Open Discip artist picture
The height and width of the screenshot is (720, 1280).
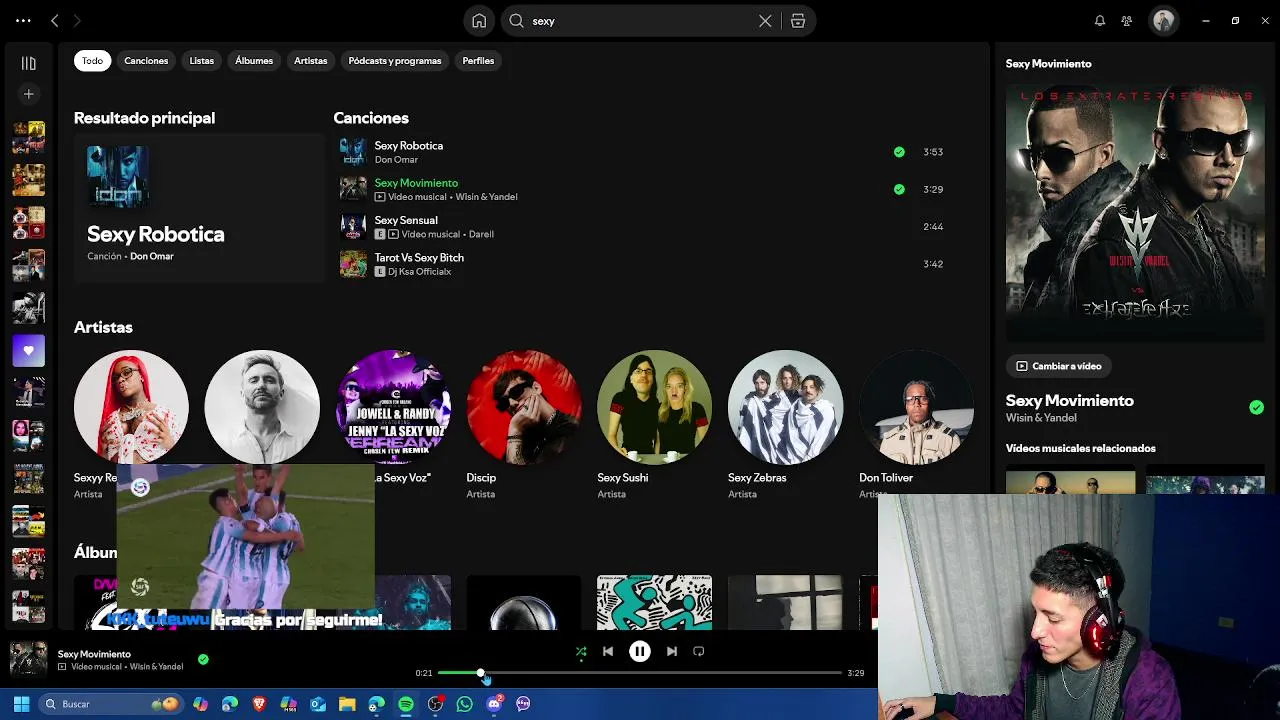coord(524,407)
